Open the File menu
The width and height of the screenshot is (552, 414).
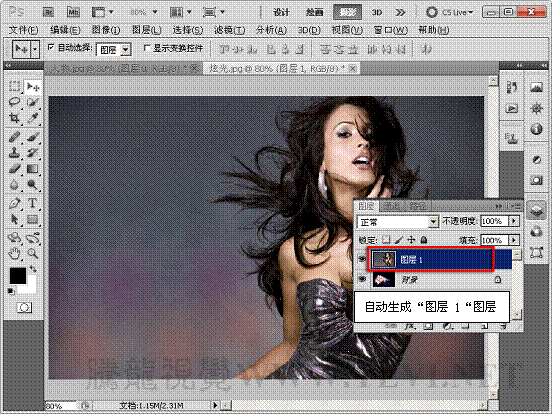coord(23,30)
